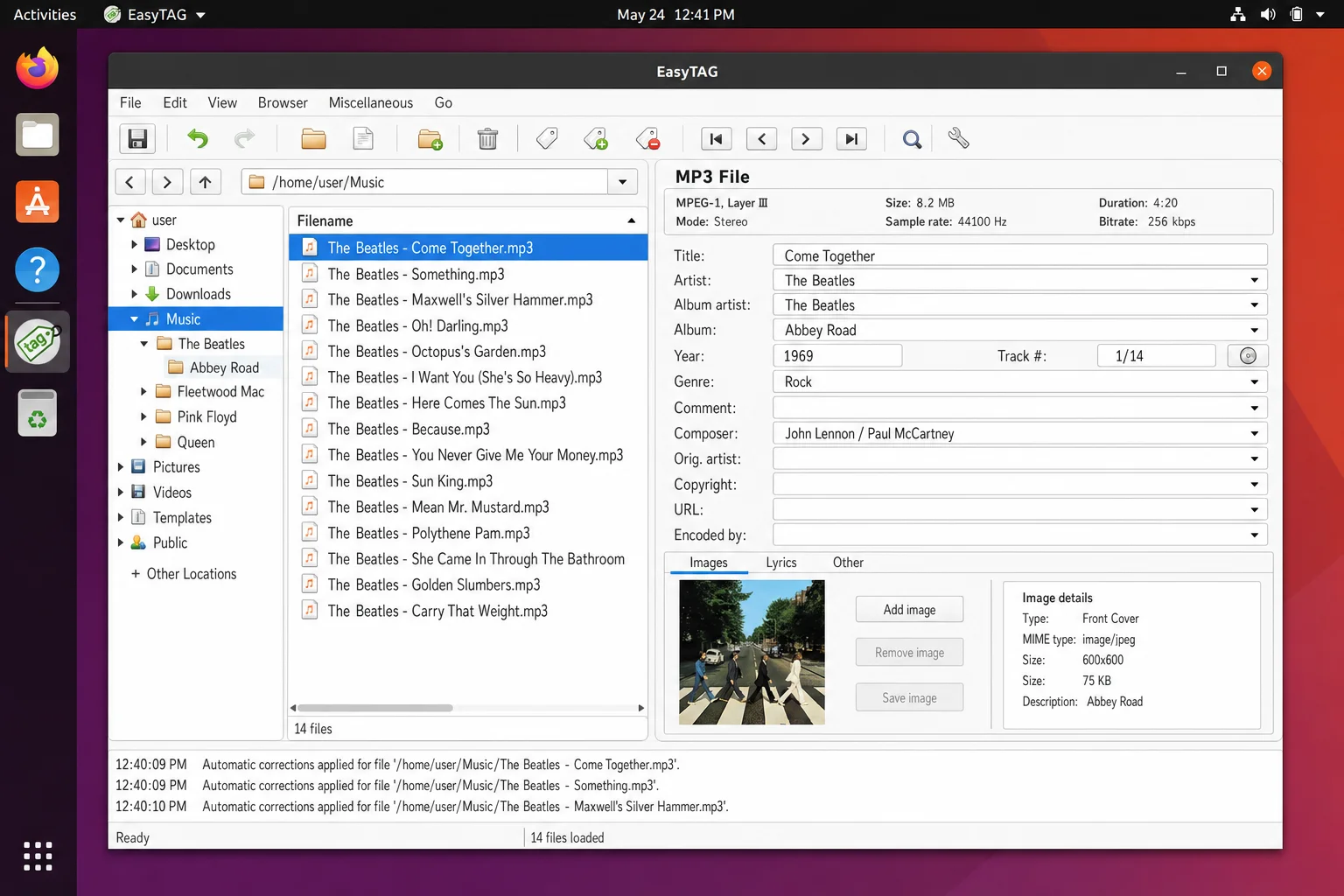Image resolution: width=1344 pixels, height=896 pixels.
Task: Go up to the parent directory
Action: 205,182
